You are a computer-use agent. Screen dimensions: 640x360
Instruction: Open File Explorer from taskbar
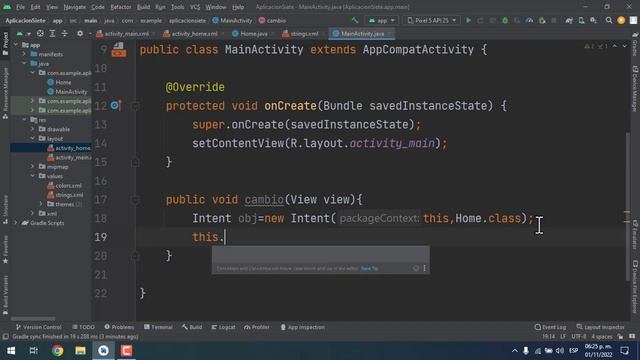(80, 351)
